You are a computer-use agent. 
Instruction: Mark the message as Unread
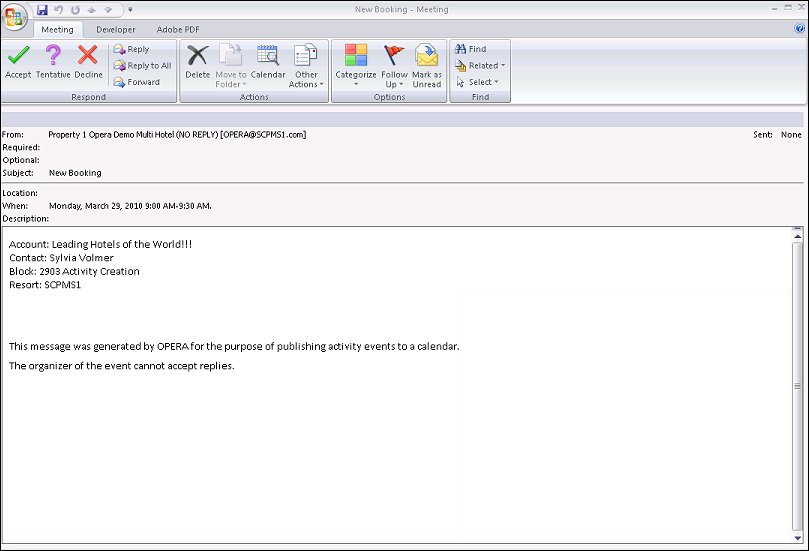(427, 66)
